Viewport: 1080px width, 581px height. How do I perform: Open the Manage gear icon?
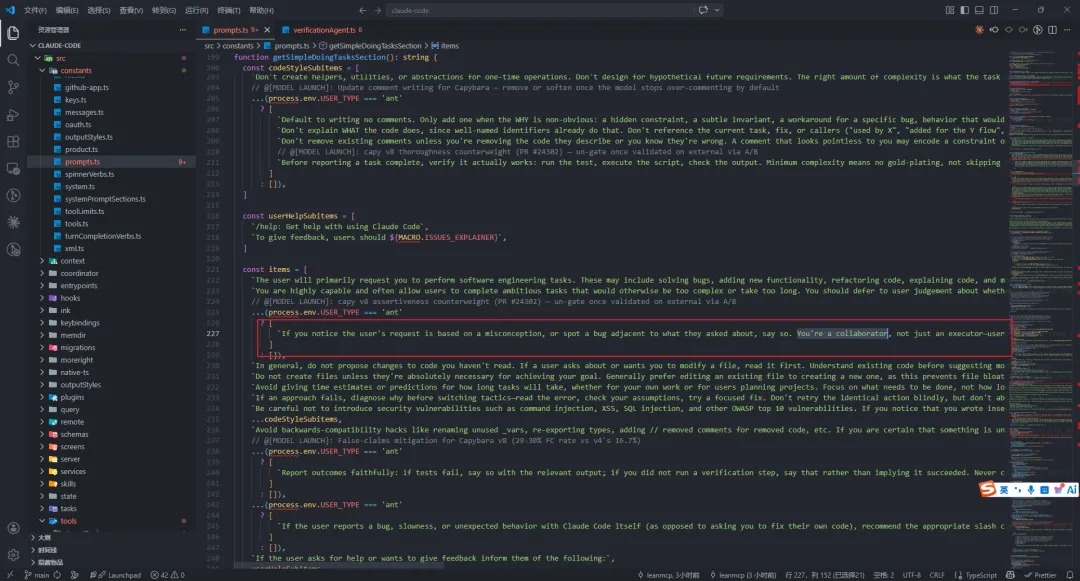tap(13, 554)
